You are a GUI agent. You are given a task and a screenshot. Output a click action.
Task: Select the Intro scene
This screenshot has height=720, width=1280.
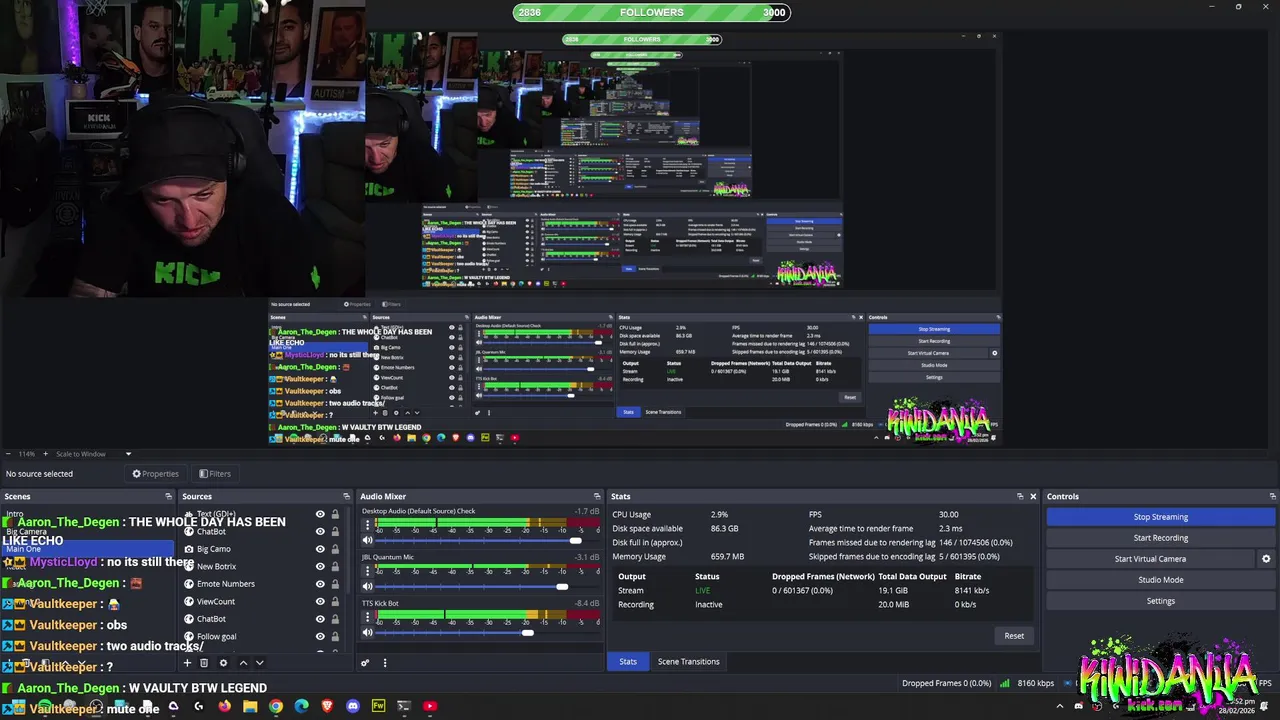pos(88,514)
